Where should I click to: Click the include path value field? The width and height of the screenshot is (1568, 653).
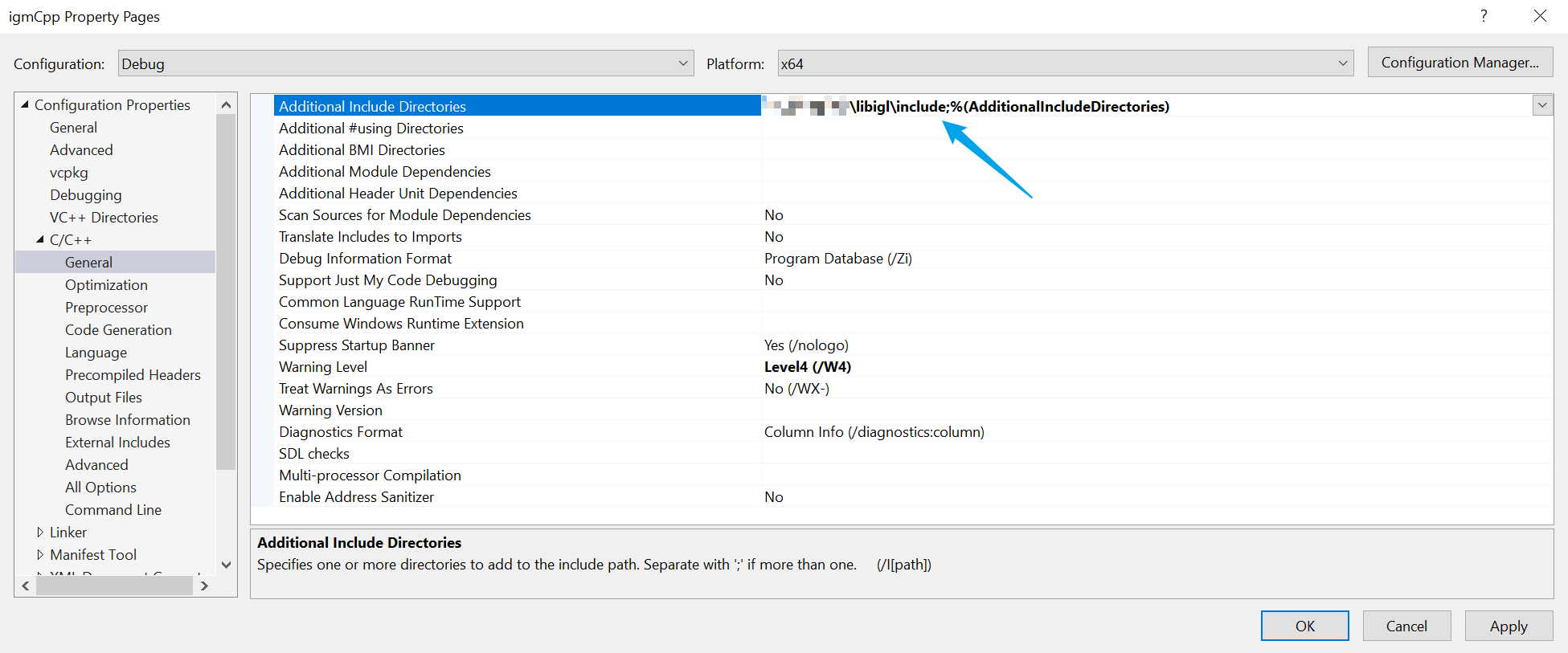click(x=1146, y=105)
